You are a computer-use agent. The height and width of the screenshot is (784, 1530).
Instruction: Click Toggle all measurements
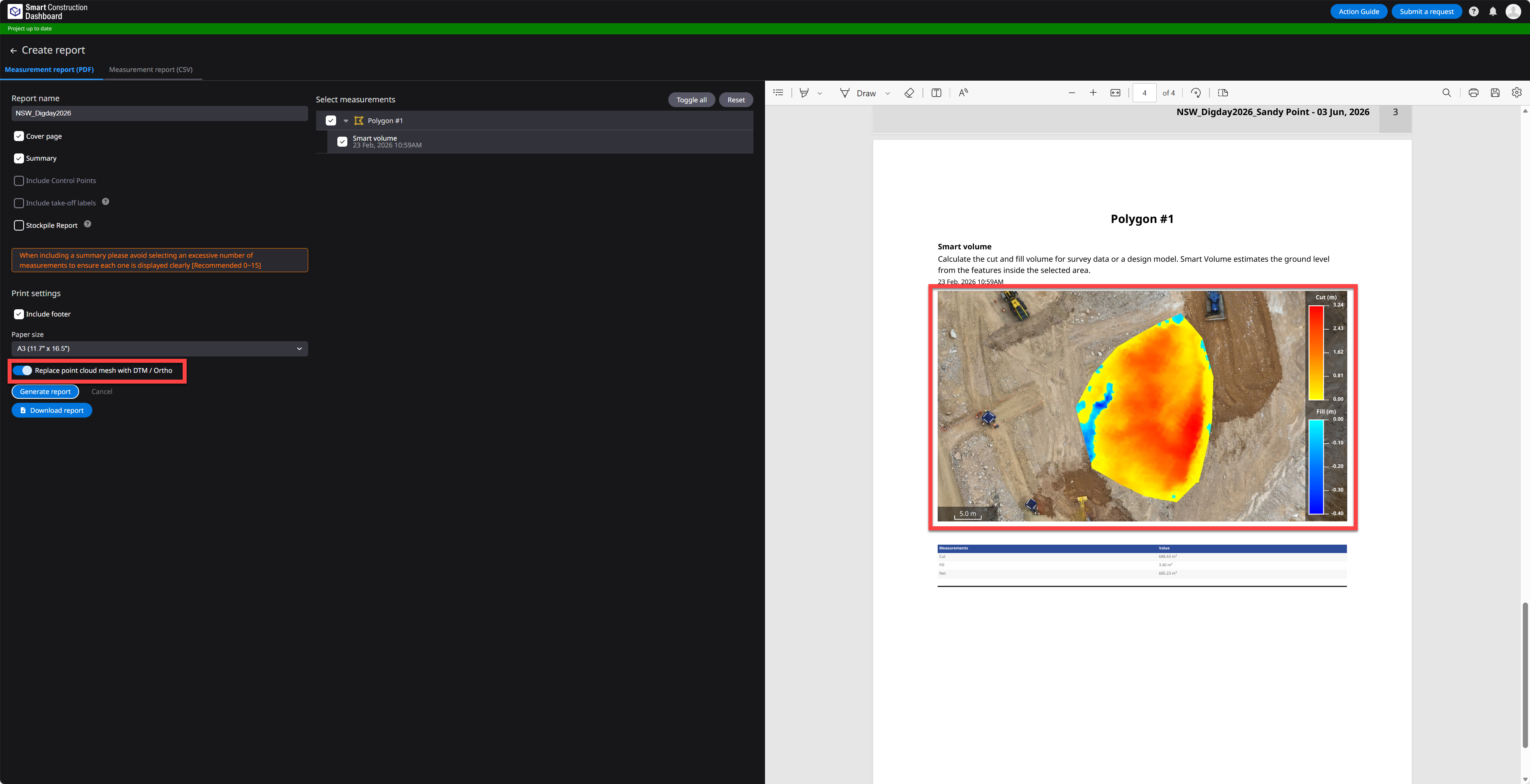[691, 100]
